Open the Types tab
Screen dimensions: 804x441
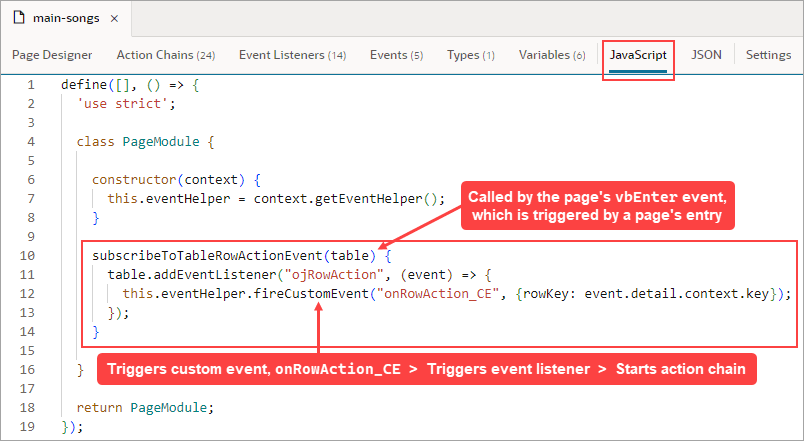point(471,55)
